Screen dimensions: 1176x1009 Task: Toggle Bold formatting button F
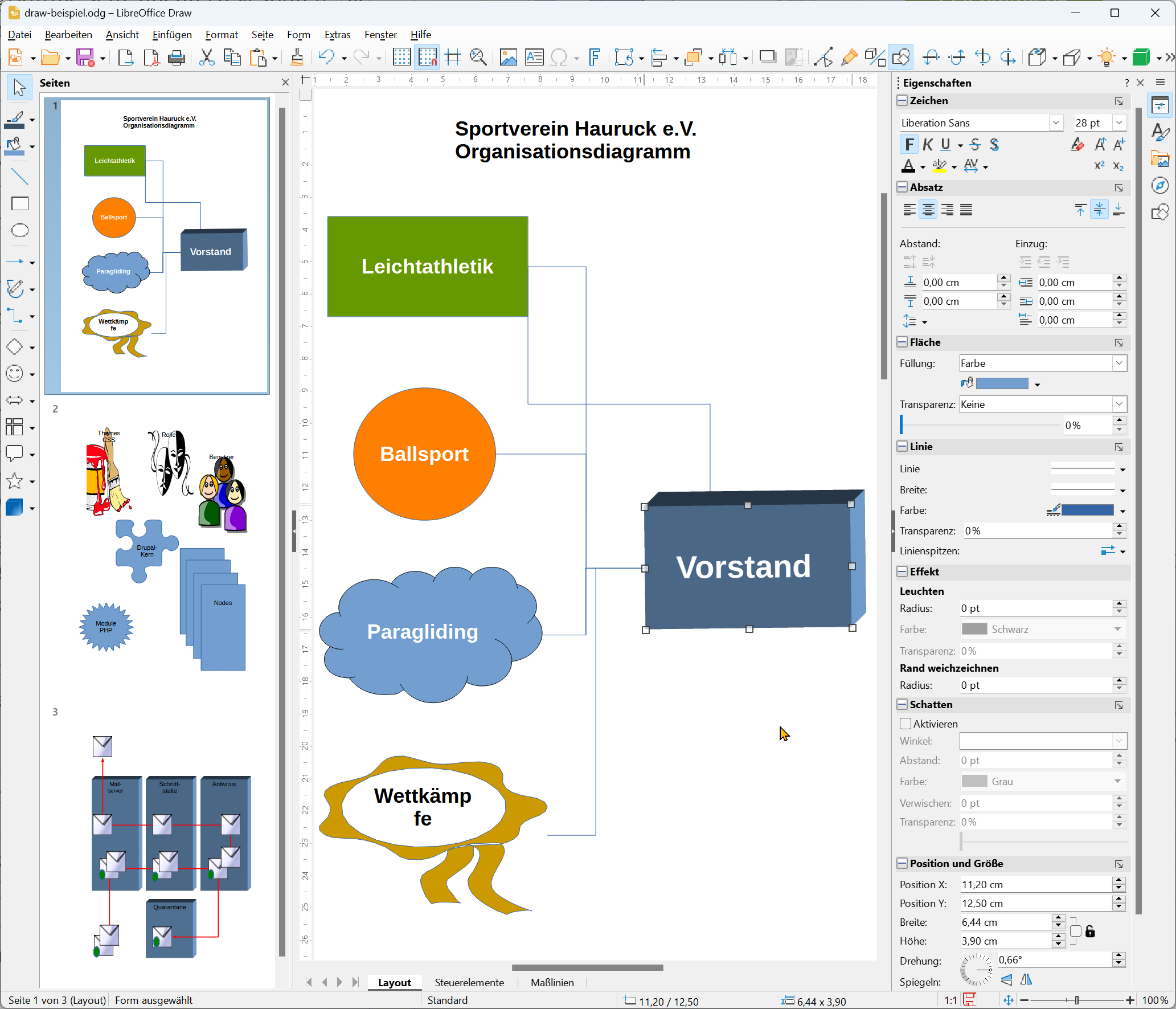(909, 145)
